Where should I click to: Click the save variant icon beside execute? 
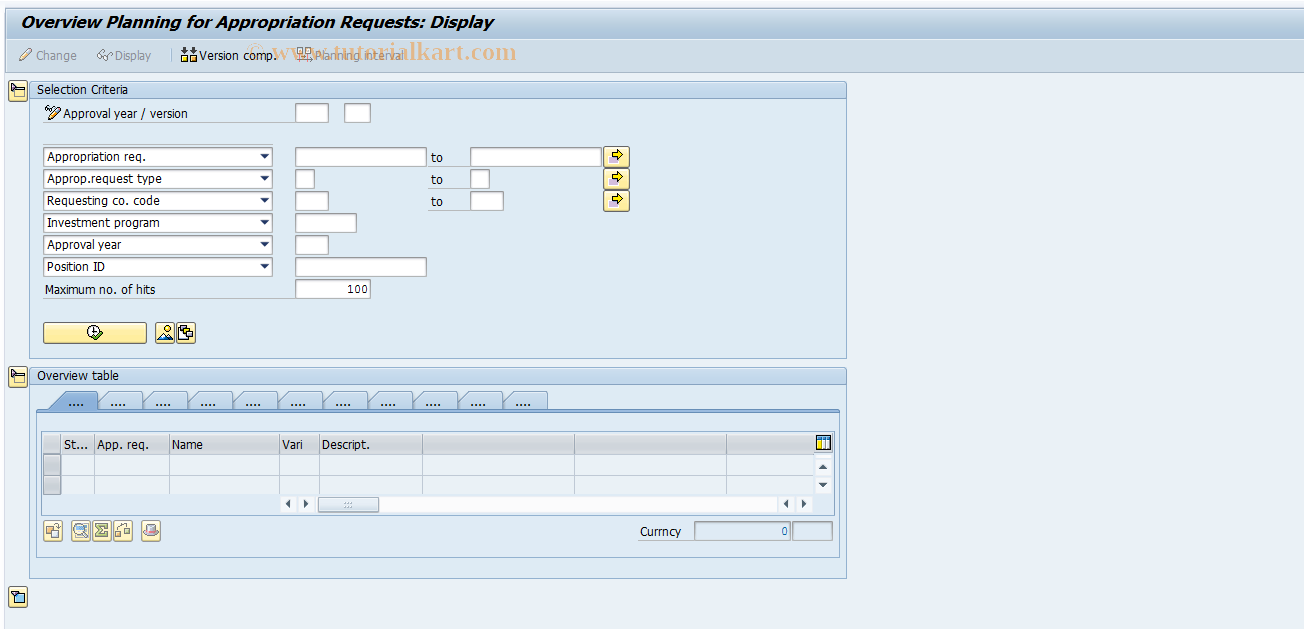pyautogui.click(x=186, y=333)
